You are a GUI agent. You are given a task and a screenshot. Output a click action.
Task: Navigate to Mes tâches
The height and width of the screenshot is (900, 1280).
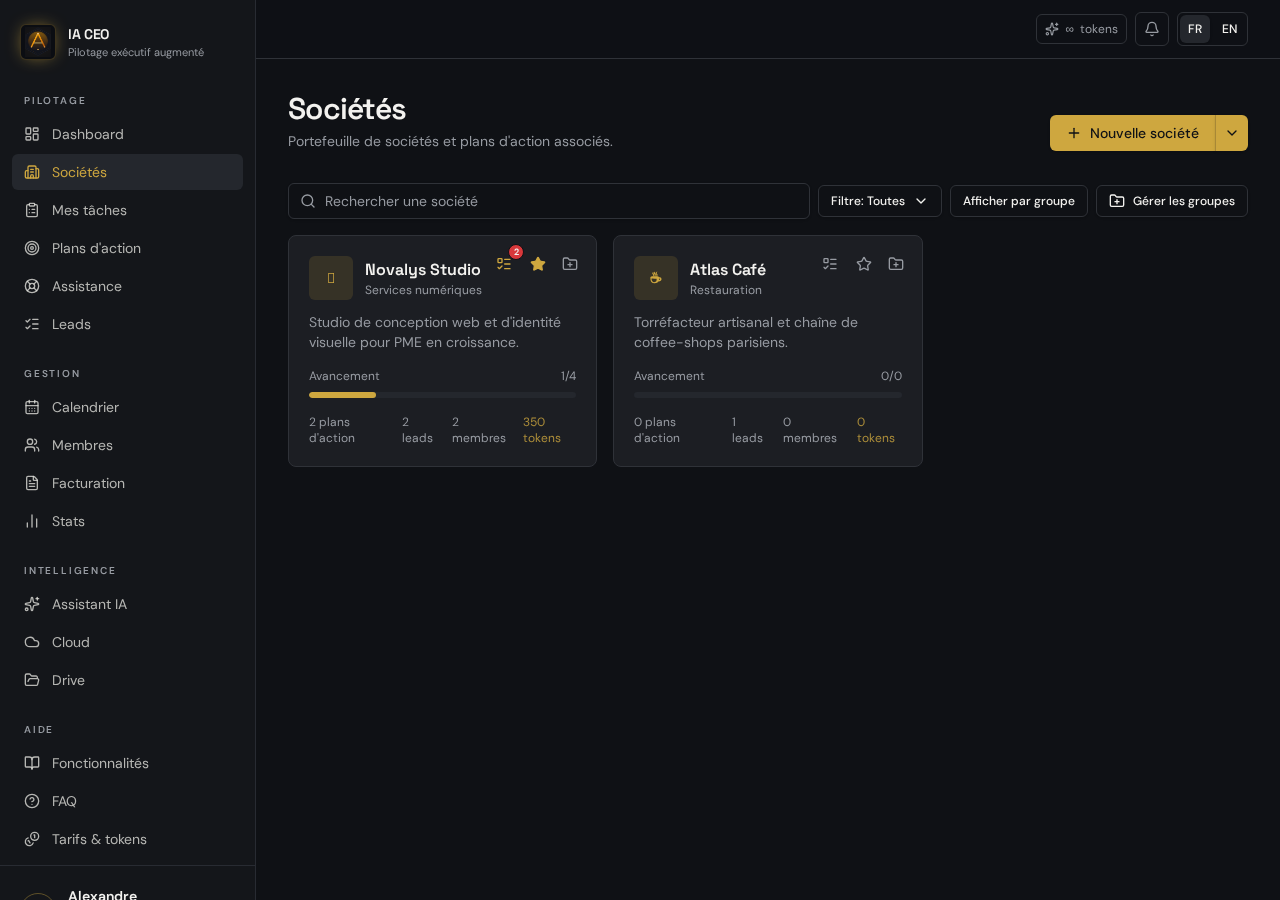(x=127, y=210)
